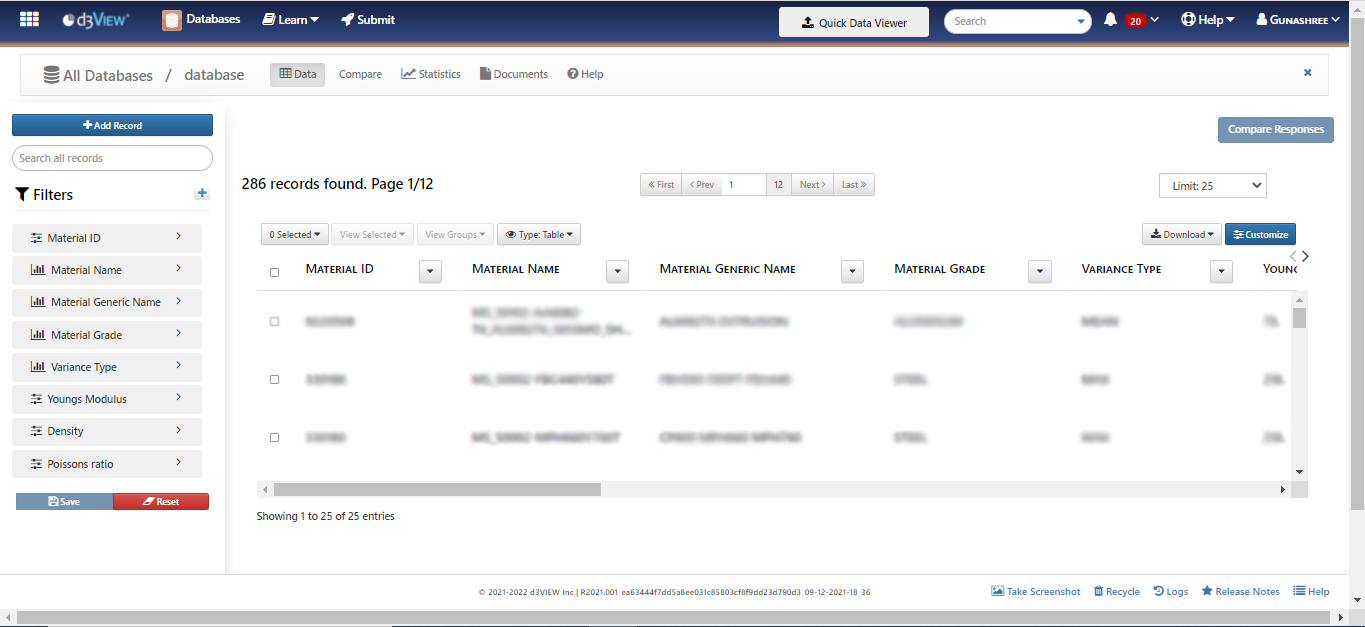Open the Recycle bin in footer
This screenshot has width=1365, height=627.
tap(1115, 591)
